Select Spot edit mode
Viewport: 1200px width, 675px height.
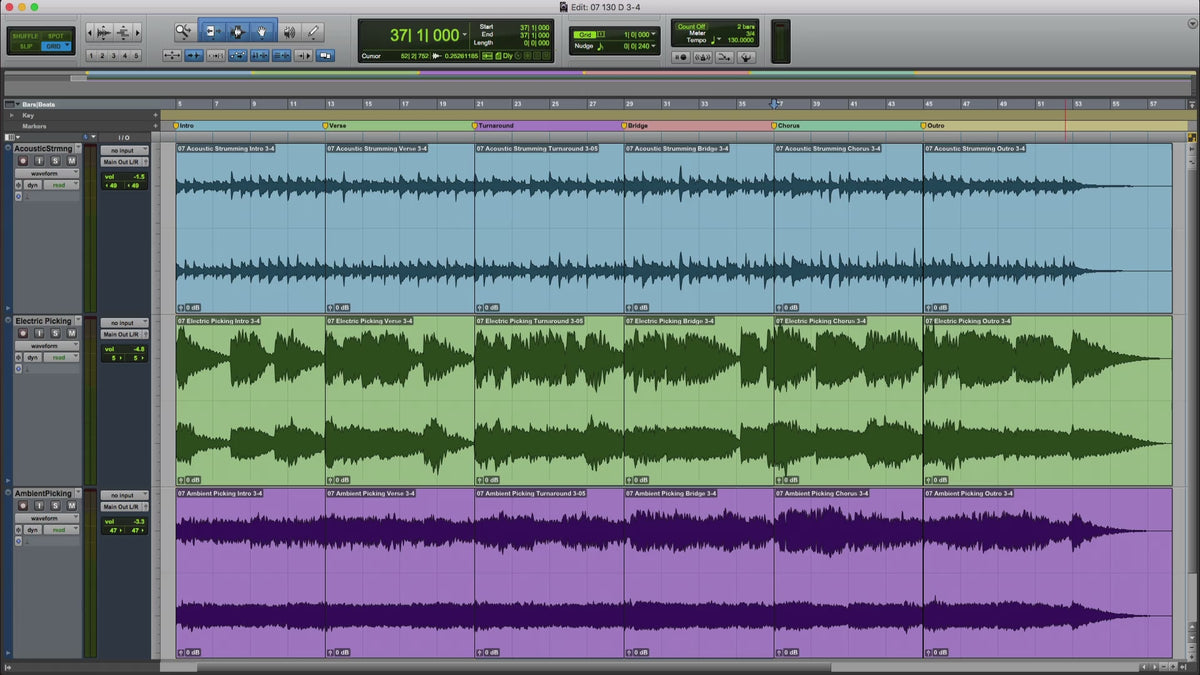55,35
